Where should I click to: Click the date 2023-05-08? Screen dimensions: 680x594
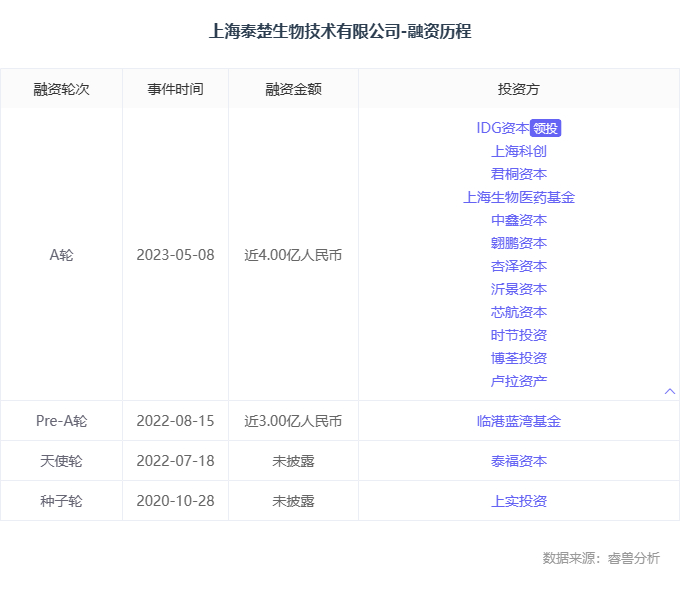point(176,255)
